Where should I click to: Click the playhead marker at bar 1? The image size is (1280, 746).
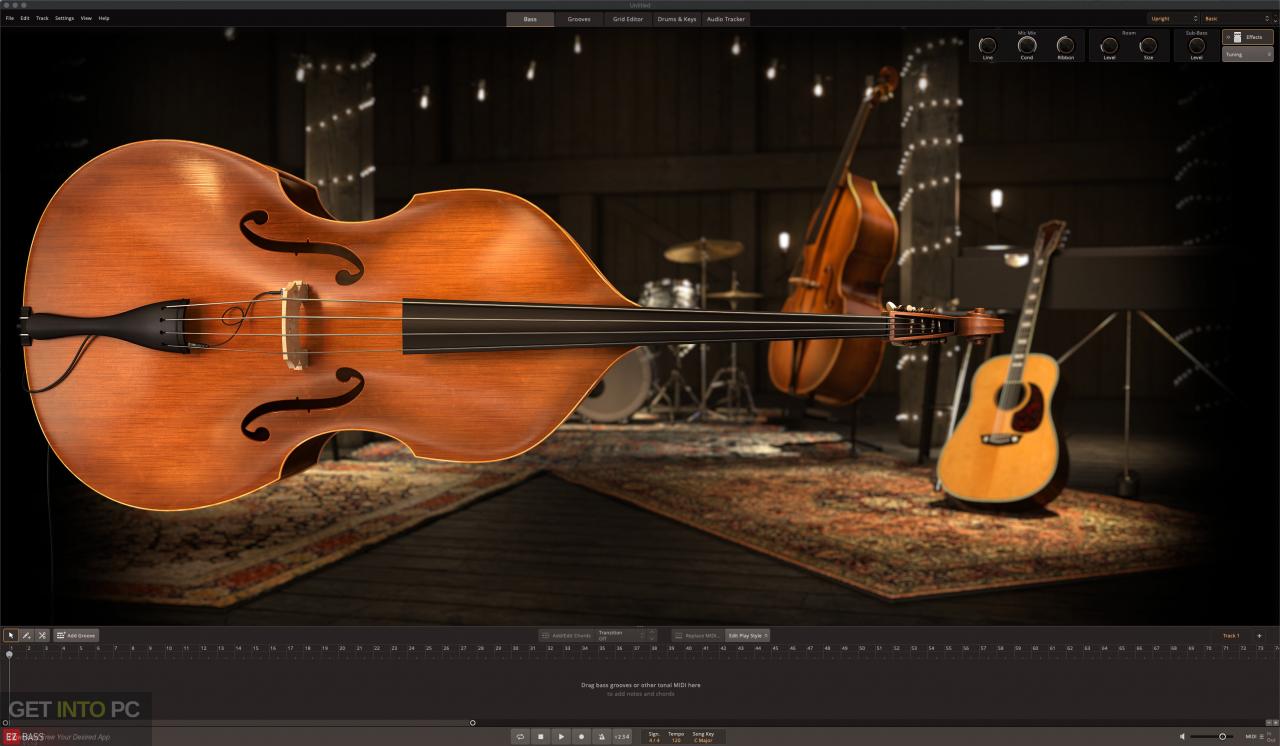[10, 654]
